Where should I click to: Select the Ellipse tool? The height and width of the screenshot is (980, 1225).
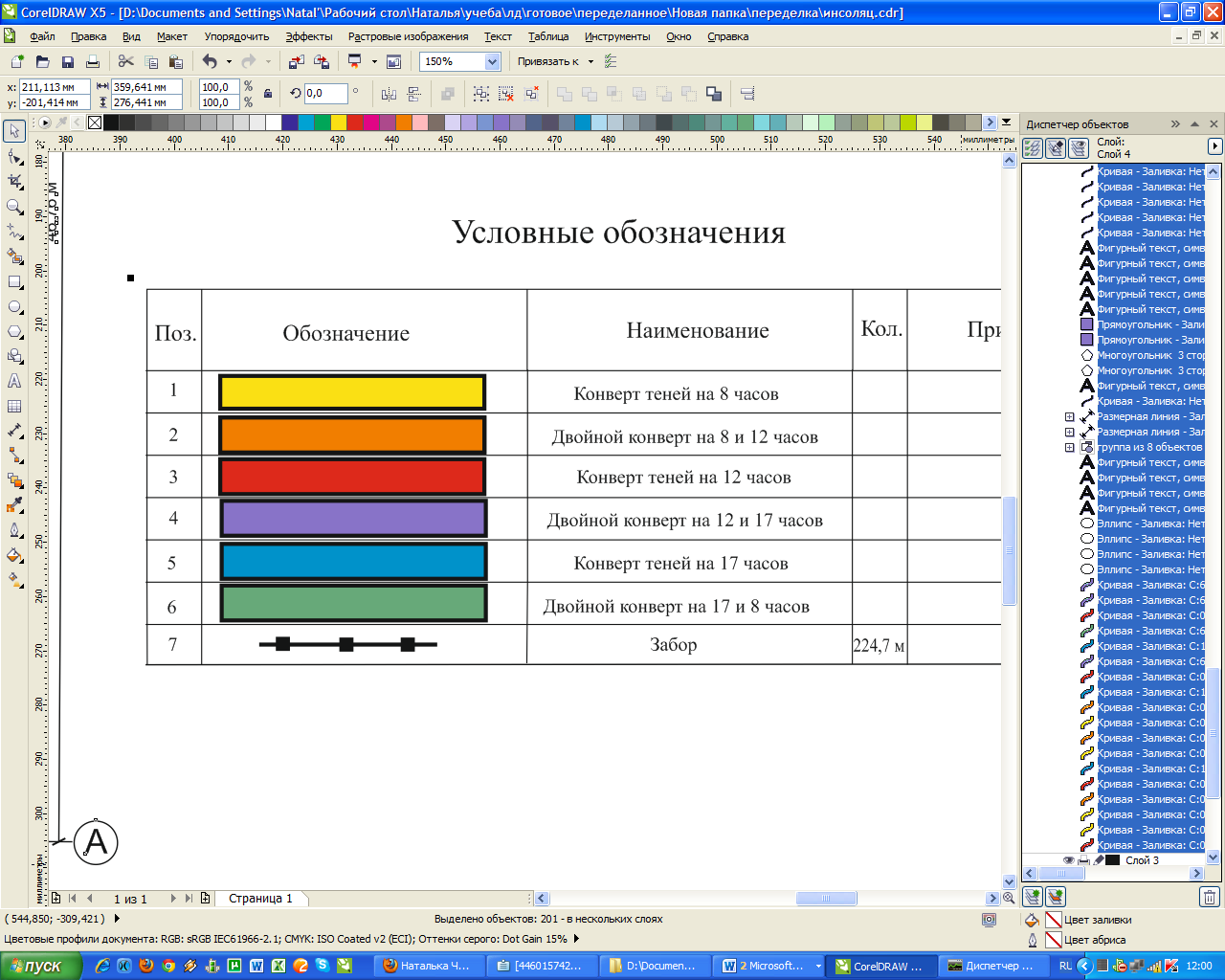click(14, 307)
